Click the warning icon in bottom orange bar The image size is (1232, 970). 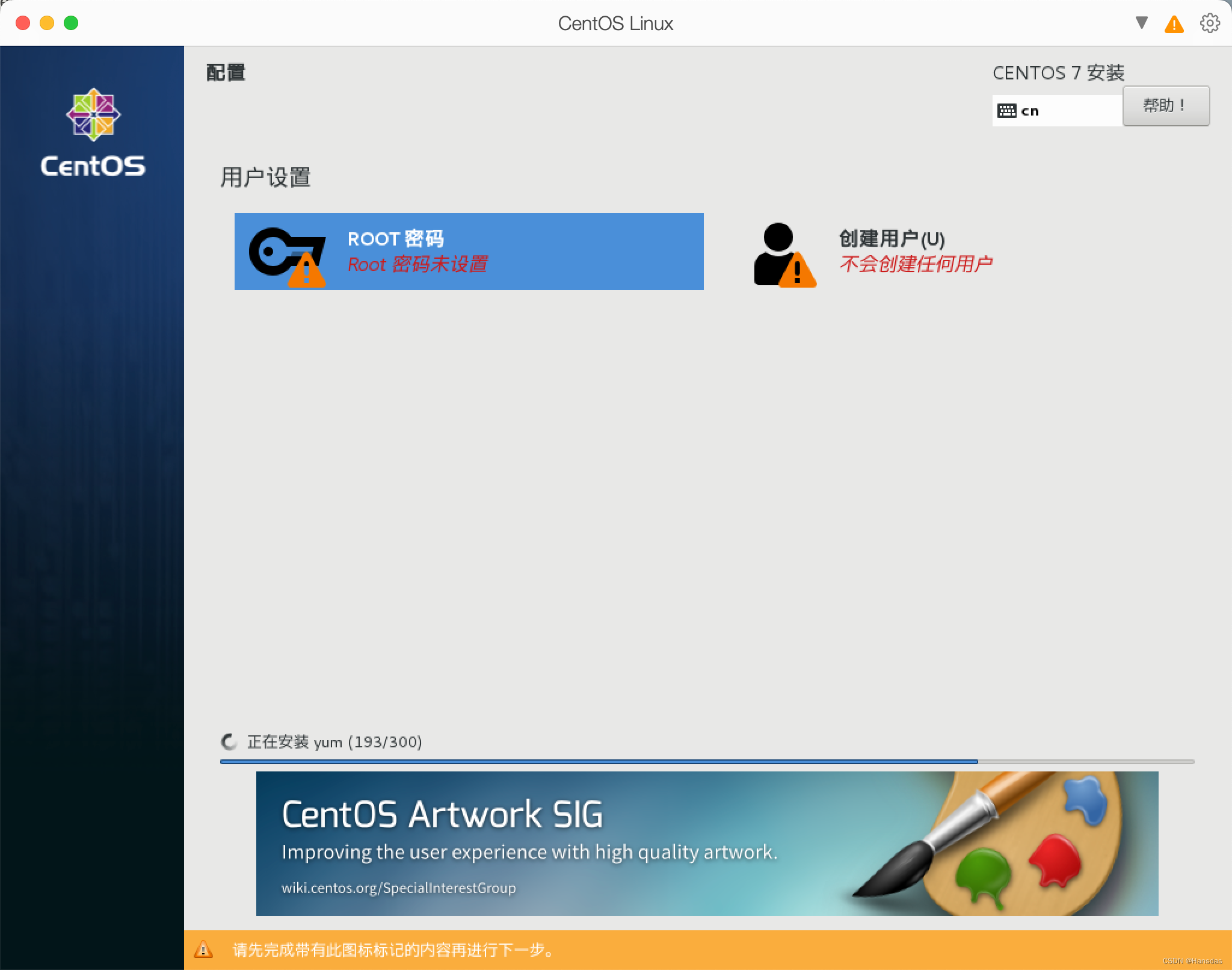(203, 950)
